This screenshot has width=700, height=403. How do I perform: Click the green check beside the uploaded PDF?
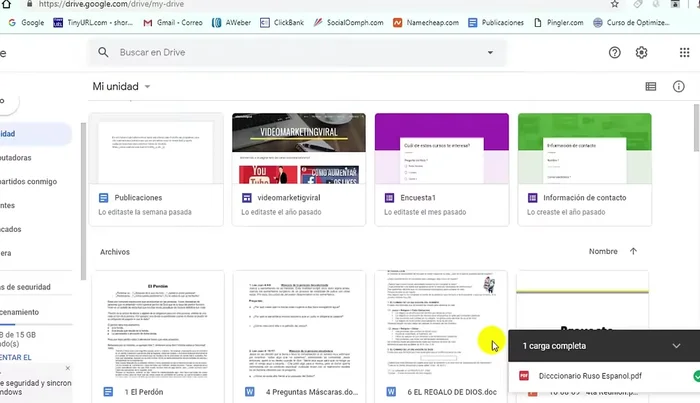(x=696, y=376)
